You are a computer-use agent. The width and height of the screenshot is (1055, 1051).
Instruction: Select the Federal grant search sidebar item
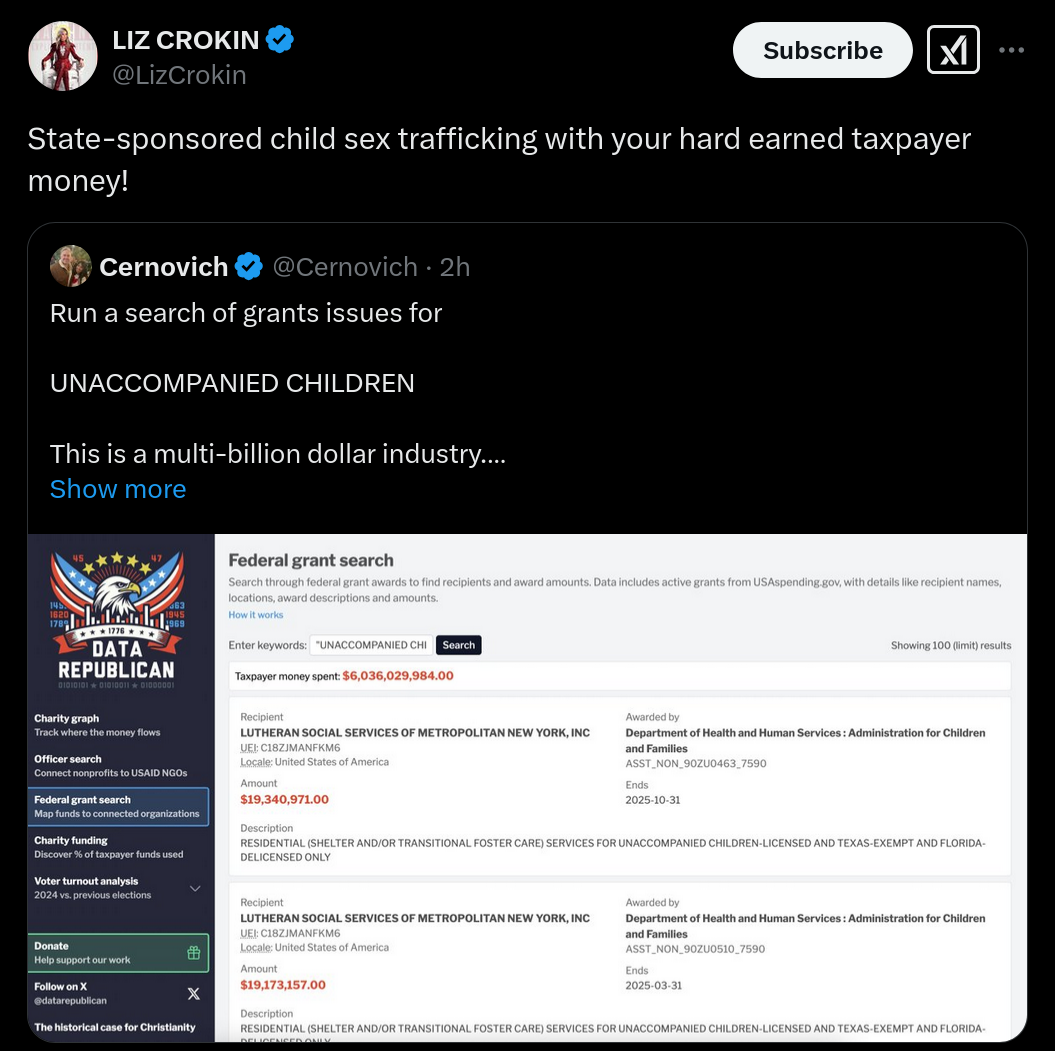pos(118,806)
